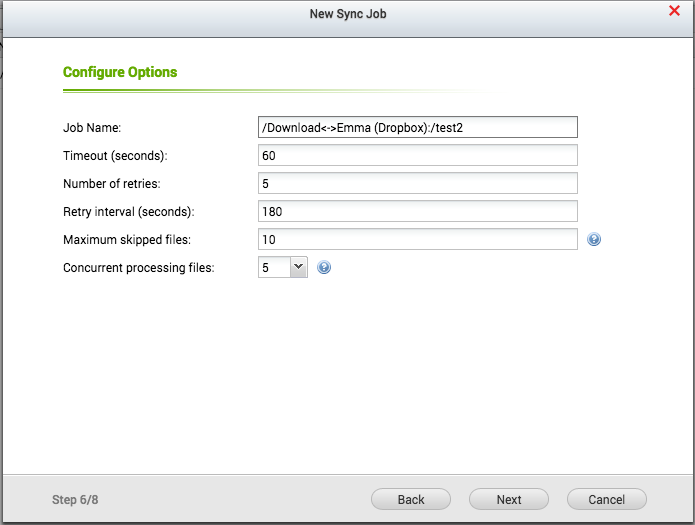Click the "Retry interval (seconds):" label

point(128,211)
